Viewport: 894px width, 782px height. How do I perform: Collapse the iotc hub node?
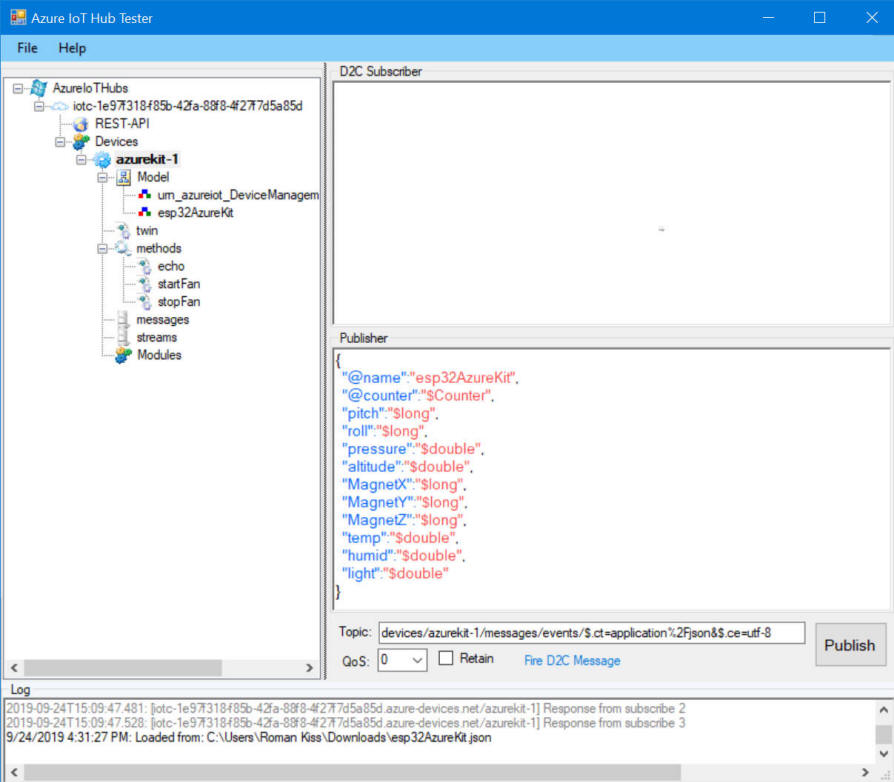pyautogui.click(x=39, y=107)
